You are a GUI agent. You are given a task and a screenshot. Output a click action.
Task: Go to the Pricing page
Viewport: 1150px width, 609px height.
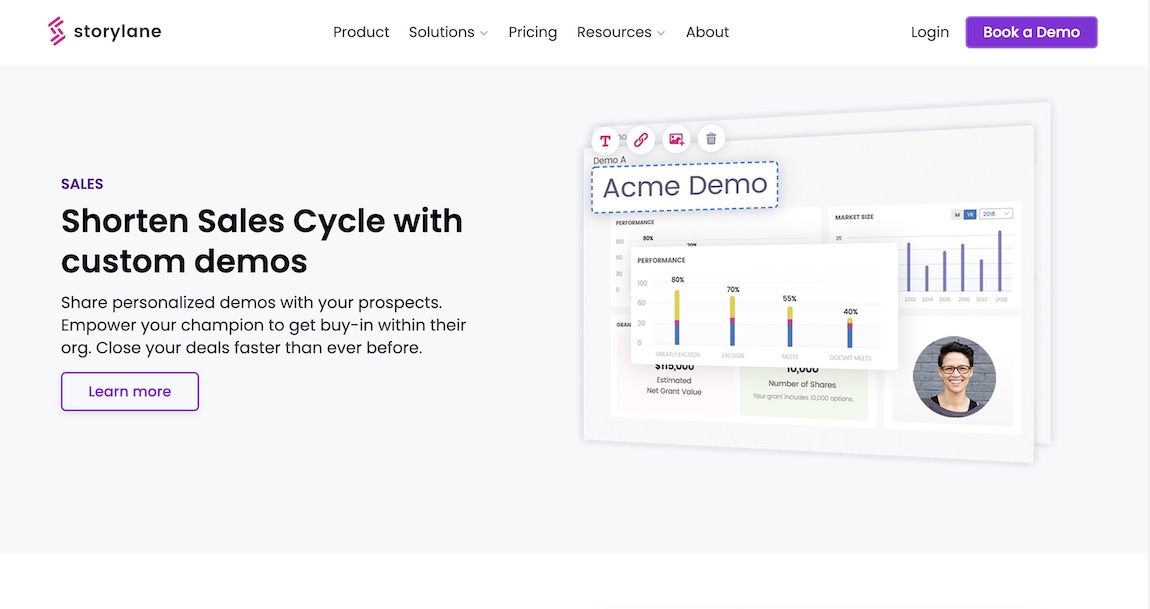tap(532, 32)
